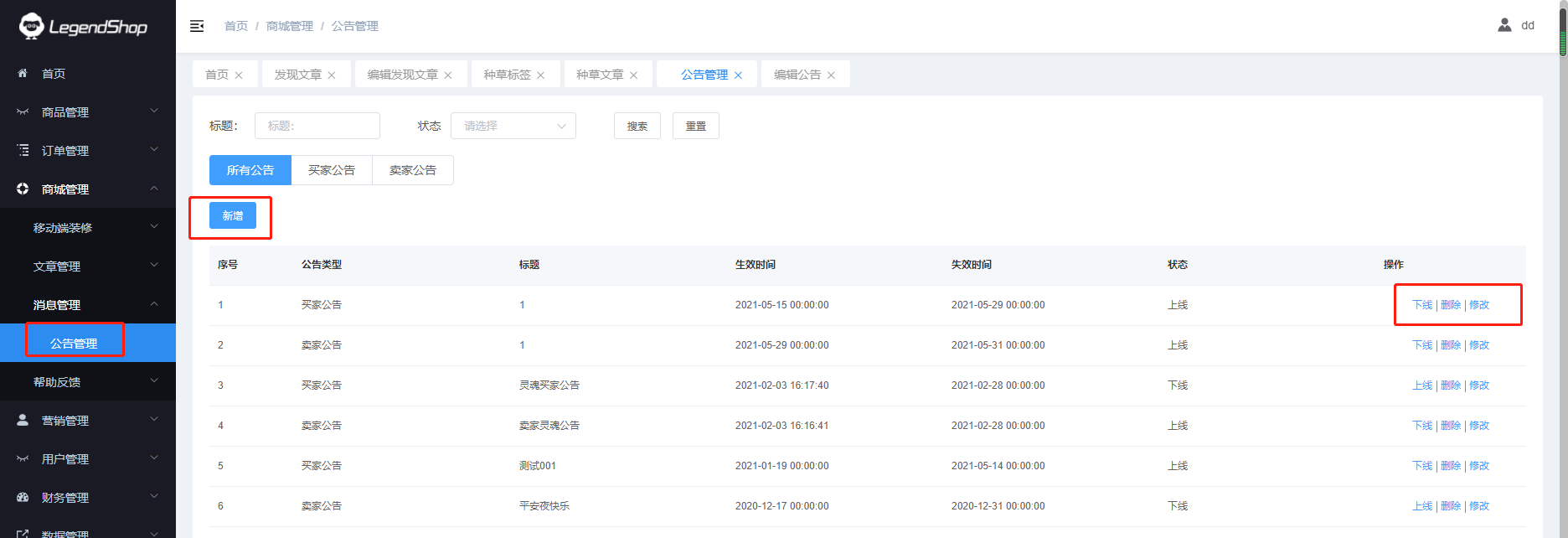Close the 编辑公告 tab via X icon
The width and height of the screenshot is (1568, 538).
[x=831, y=75]
